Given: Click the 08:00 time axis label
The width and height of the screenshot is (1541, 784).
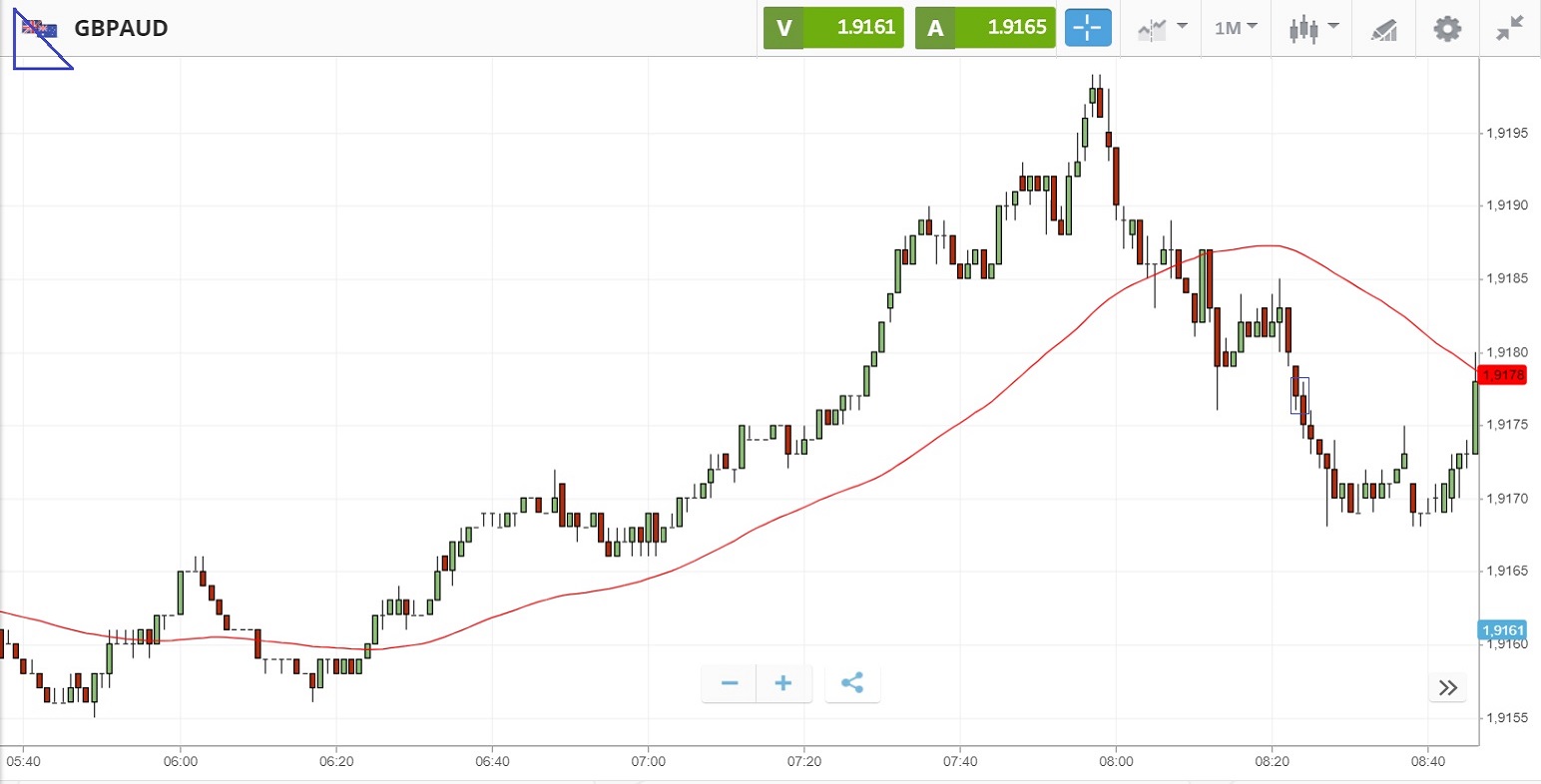Looking at the screenshot, I should [x=1116, y=762].
